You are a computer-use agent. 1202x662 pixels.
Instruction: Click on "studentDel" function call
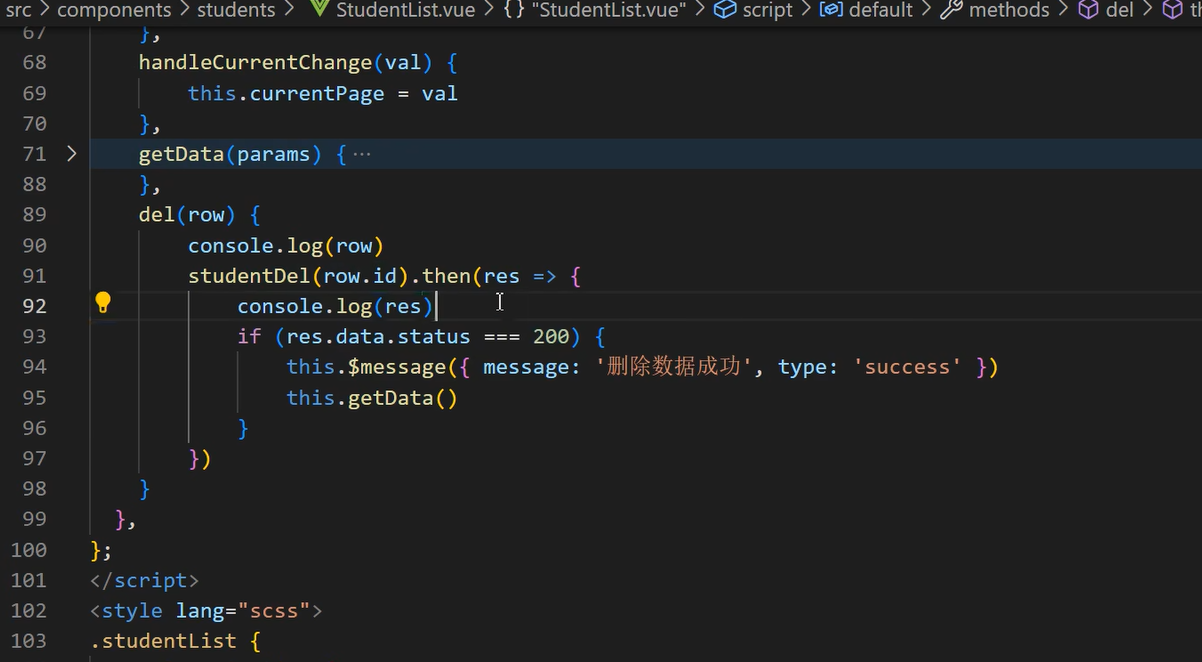[249, 275]
